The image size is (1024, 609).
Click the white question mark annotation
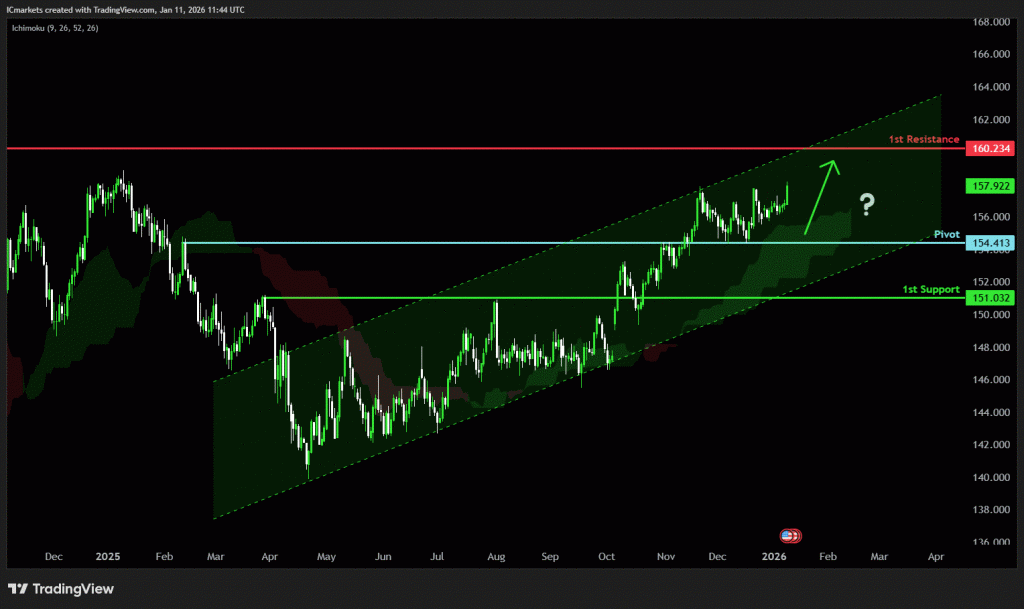866,206
